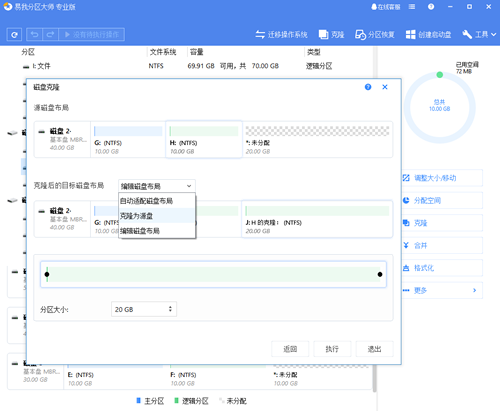Select E: (NTFS) partition at bottom
Viewport: 500px width, 411px height.
click(115, 377)
